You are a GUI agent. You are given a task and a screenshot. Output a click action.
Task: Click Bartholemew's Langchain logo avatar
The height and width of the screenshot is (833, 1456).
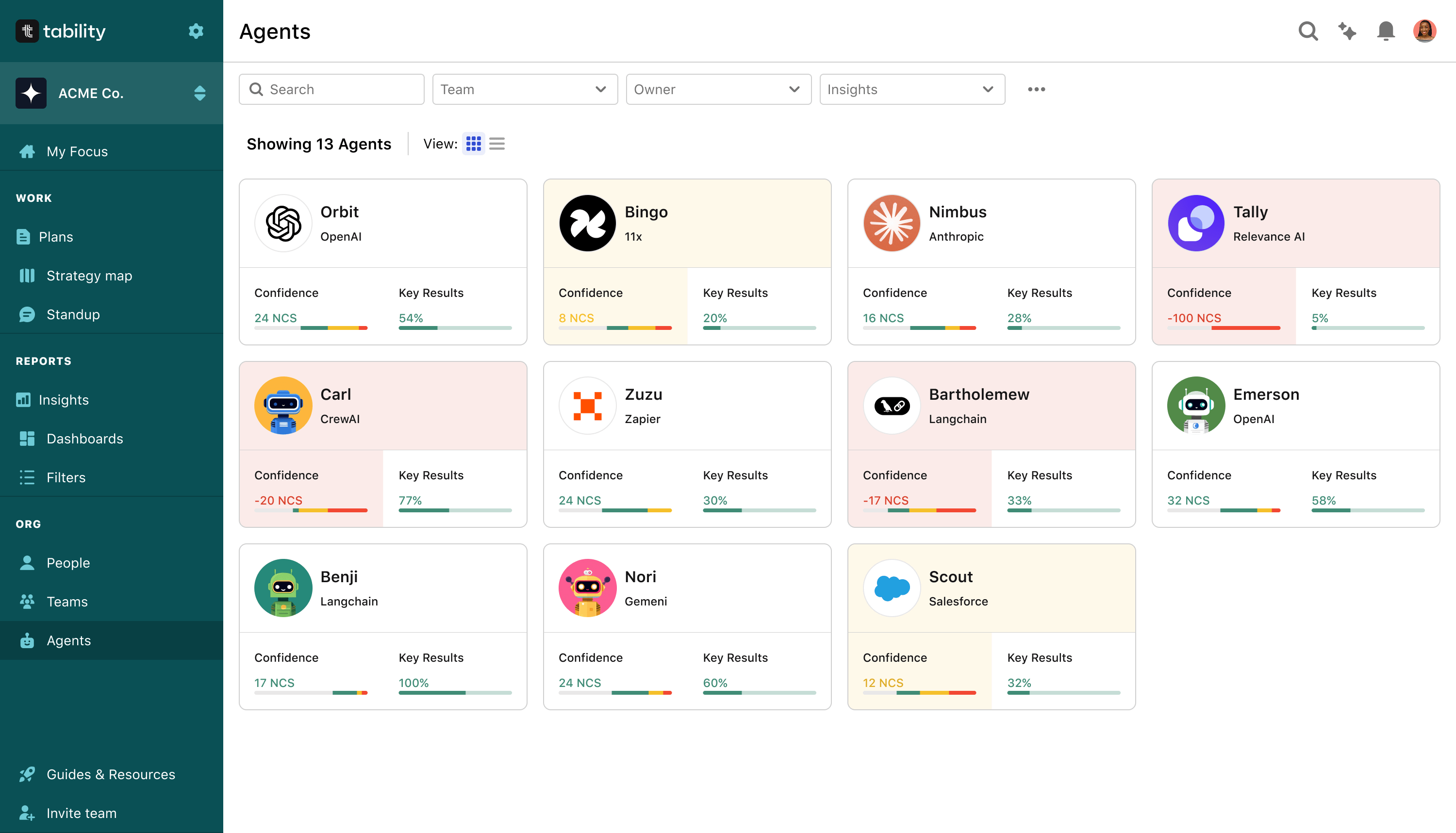[x=892, y=406]
